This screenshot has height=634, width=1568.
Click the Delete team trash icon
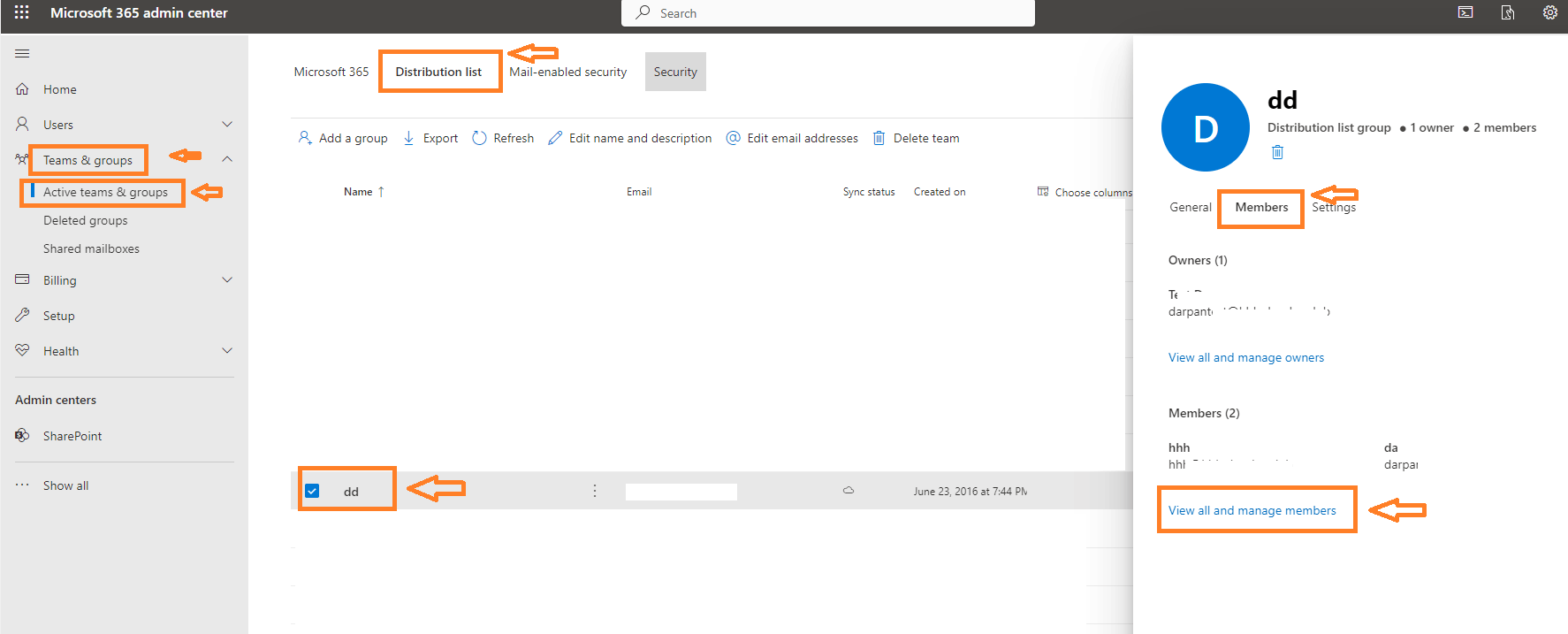click(x=879, y=138)
